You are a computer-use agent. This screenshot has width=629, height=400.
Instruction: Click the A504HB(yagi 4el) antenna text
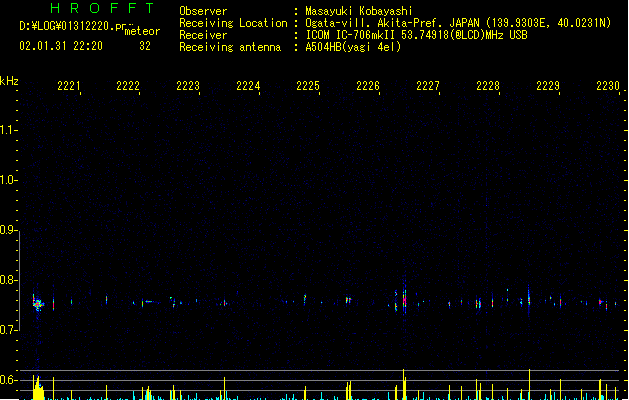[353, 47]
